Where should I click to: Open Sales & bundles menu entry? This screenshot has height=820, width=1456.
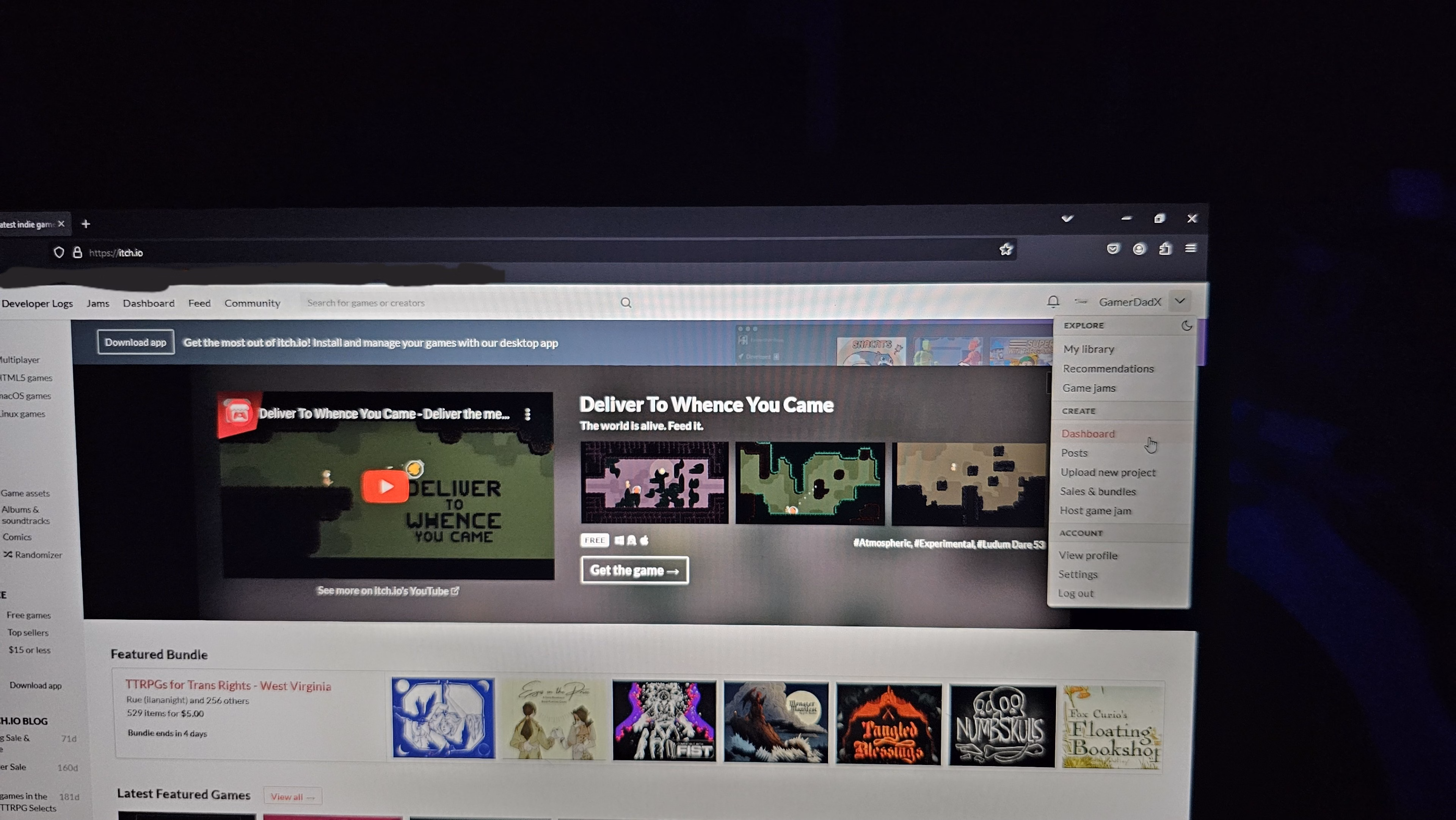coord(1098,492)
